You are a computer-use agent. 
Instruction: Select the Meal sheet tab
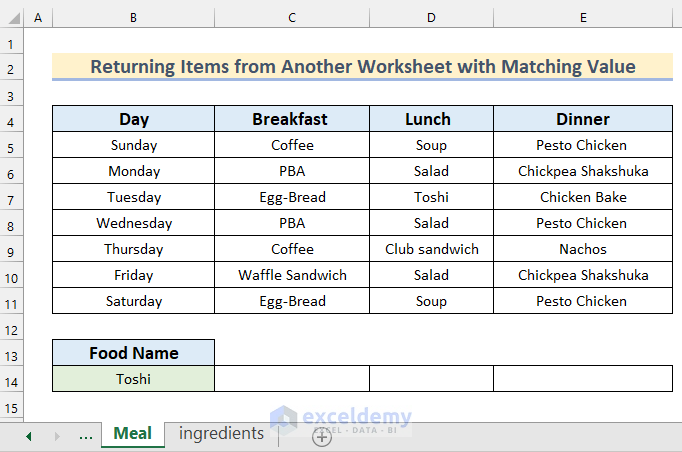133,434
